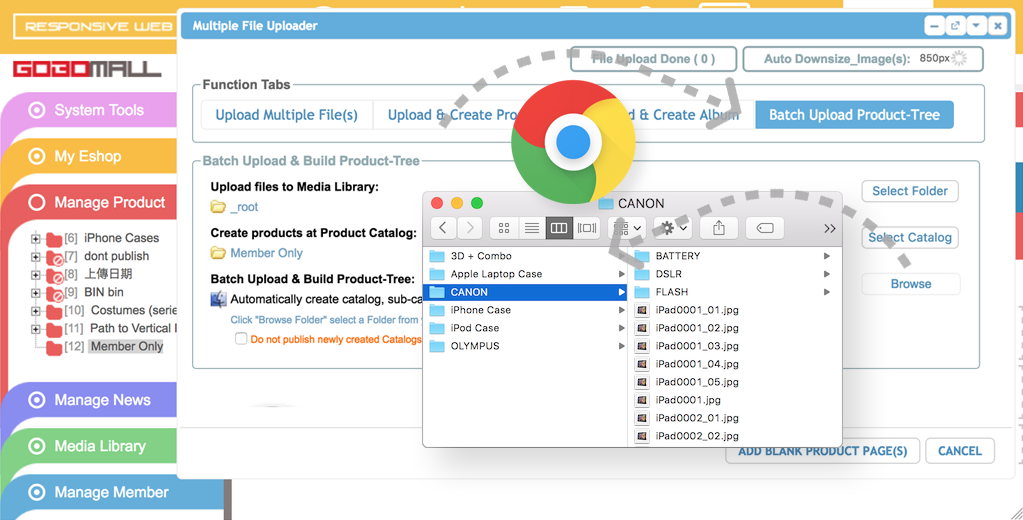Open My Eshop sidebar section
1023x520 pixels.
[89, 157]
